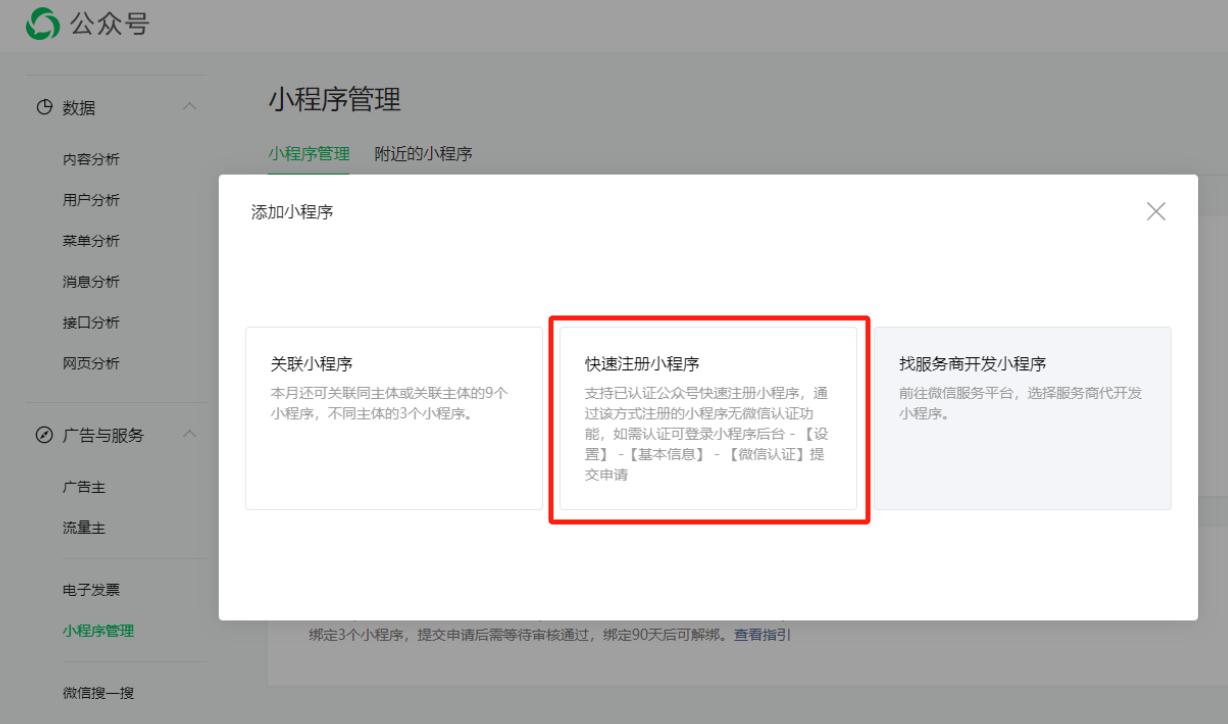Image resolution: width=1228 pixels, height=724 pixels.
Task: Click the green WeChat 公众号 logo icon
Action: (43, 24)
